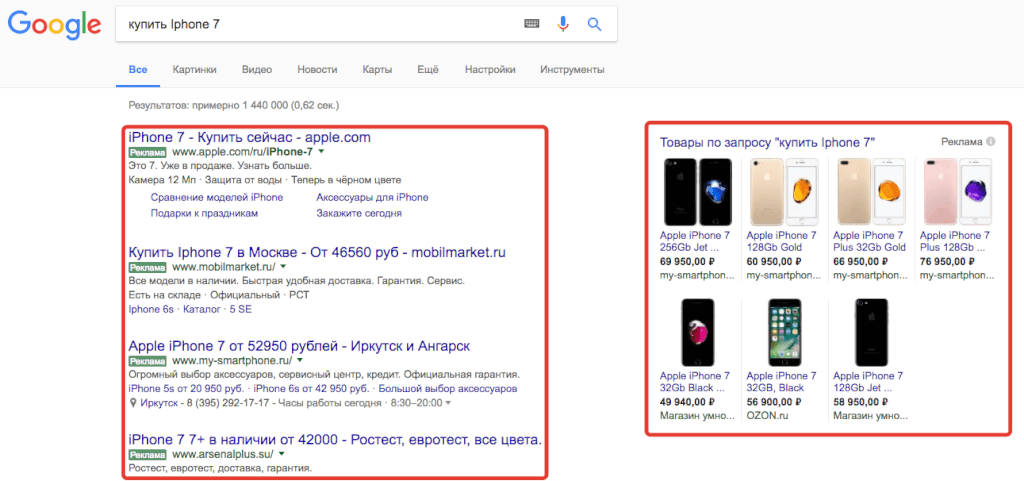Click the ad info icon beside Реклама
The image size is (1024, 481).
[991, 142]
